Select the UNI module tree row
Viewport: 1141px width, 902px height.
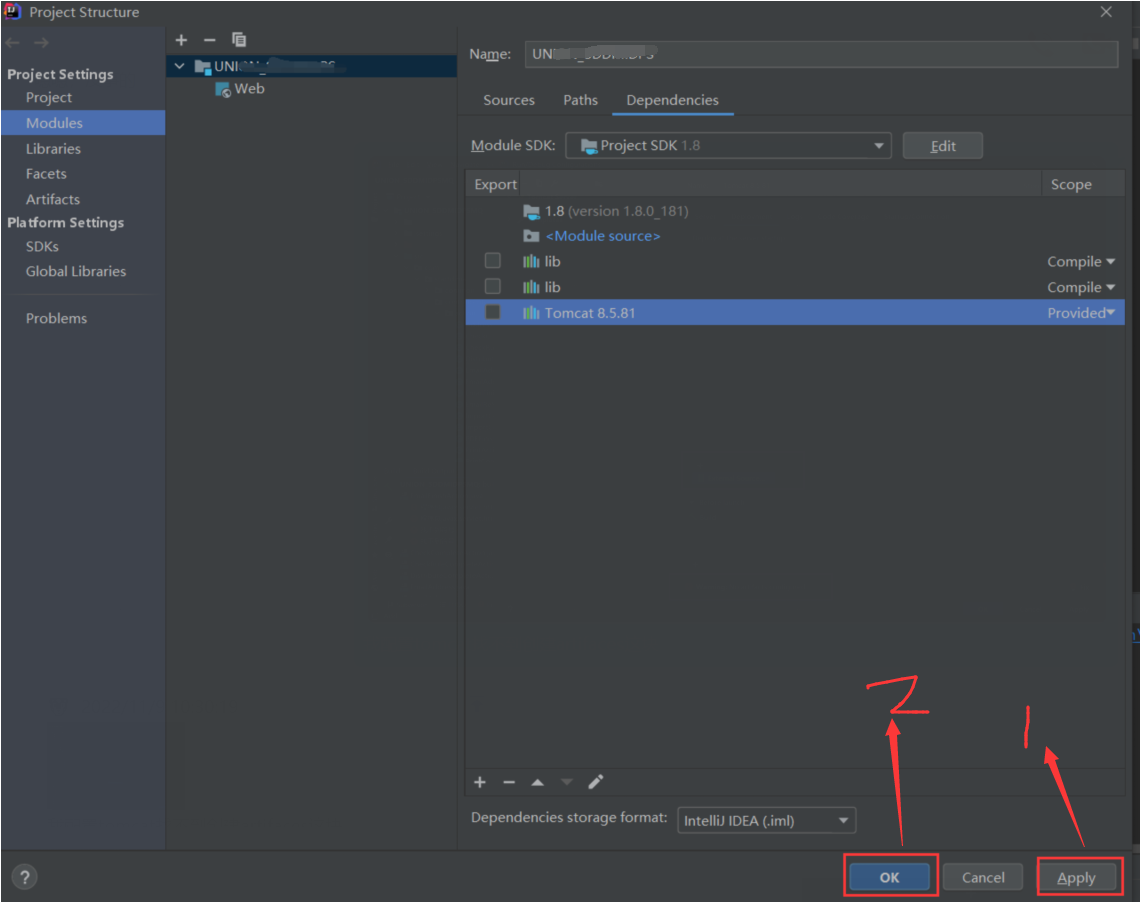[x=311, y=66]
